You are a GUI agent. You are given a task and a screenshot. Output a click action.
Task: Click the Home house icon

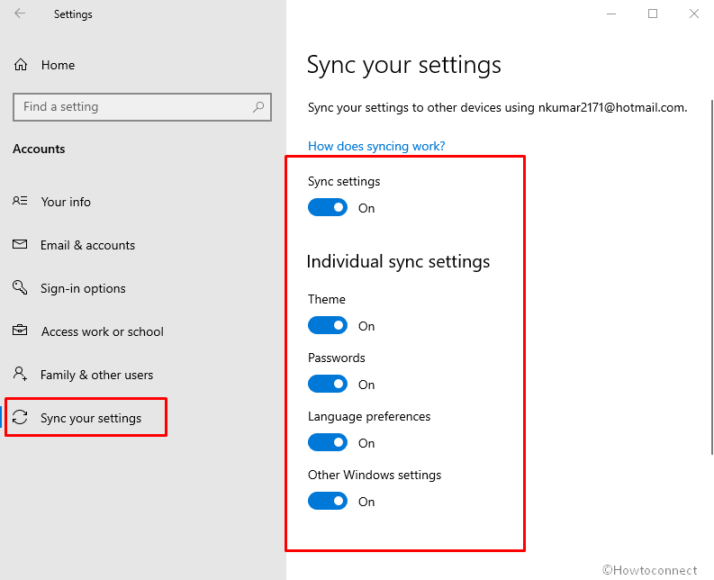[20, 65]
